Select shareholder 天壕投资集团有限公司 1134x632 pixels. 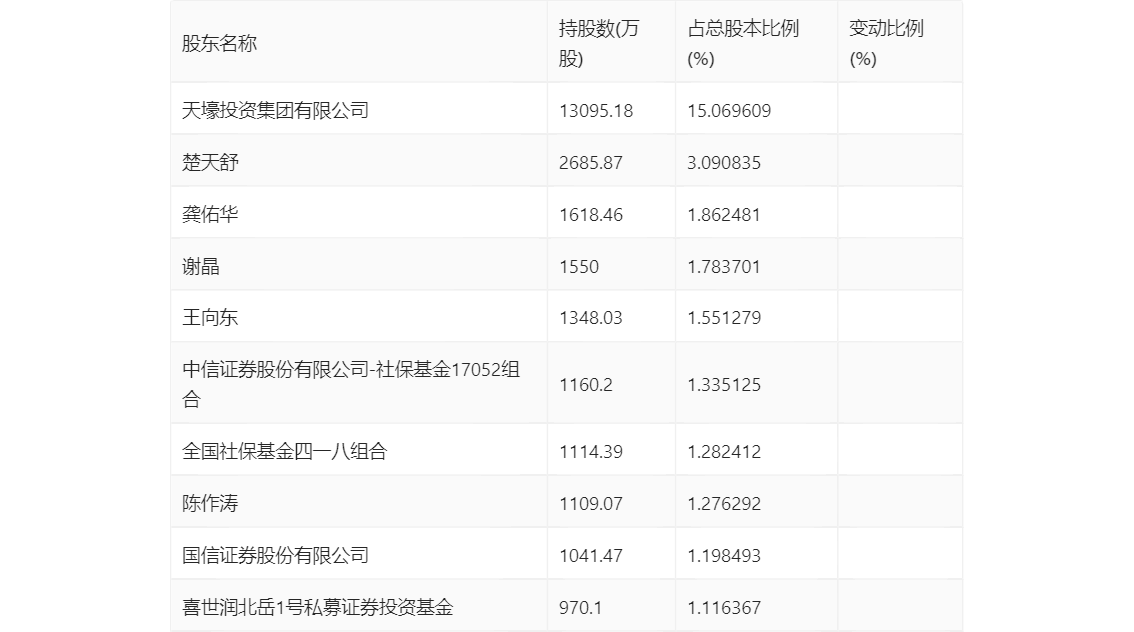pyautogui.click(x=276, y=110)
